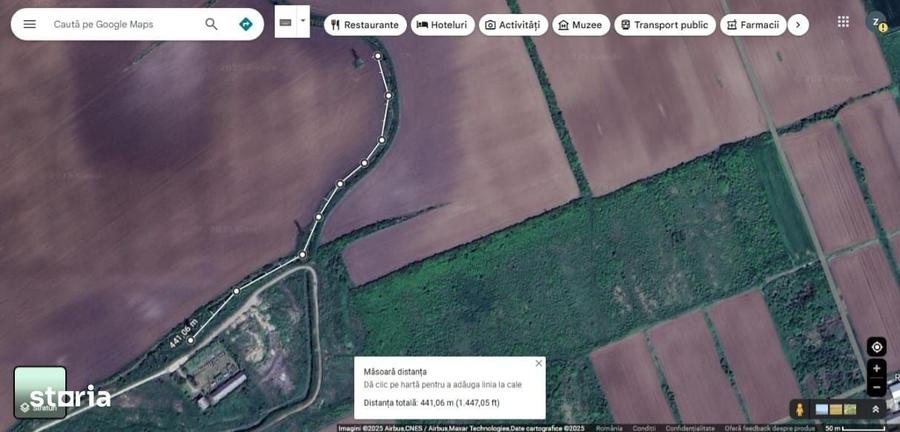The image size is (900, 432).
Task: Show more category chips with arrow
Action: [798, 25]
